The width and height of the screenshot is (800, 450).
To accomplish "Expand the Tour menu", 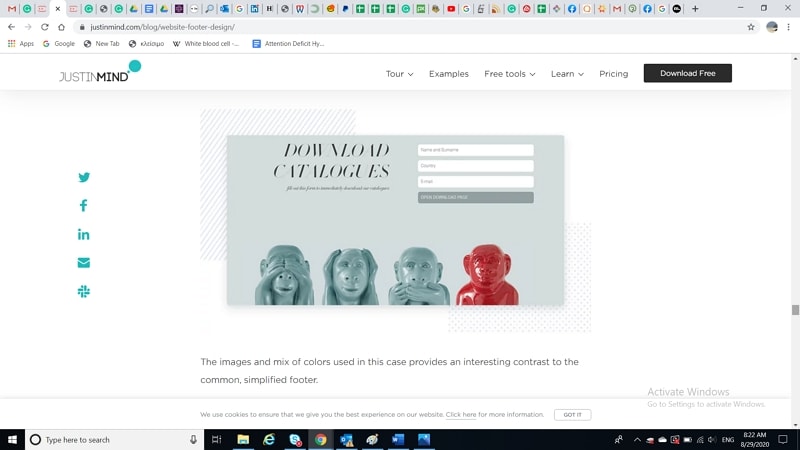I will [x=399, y=74].
